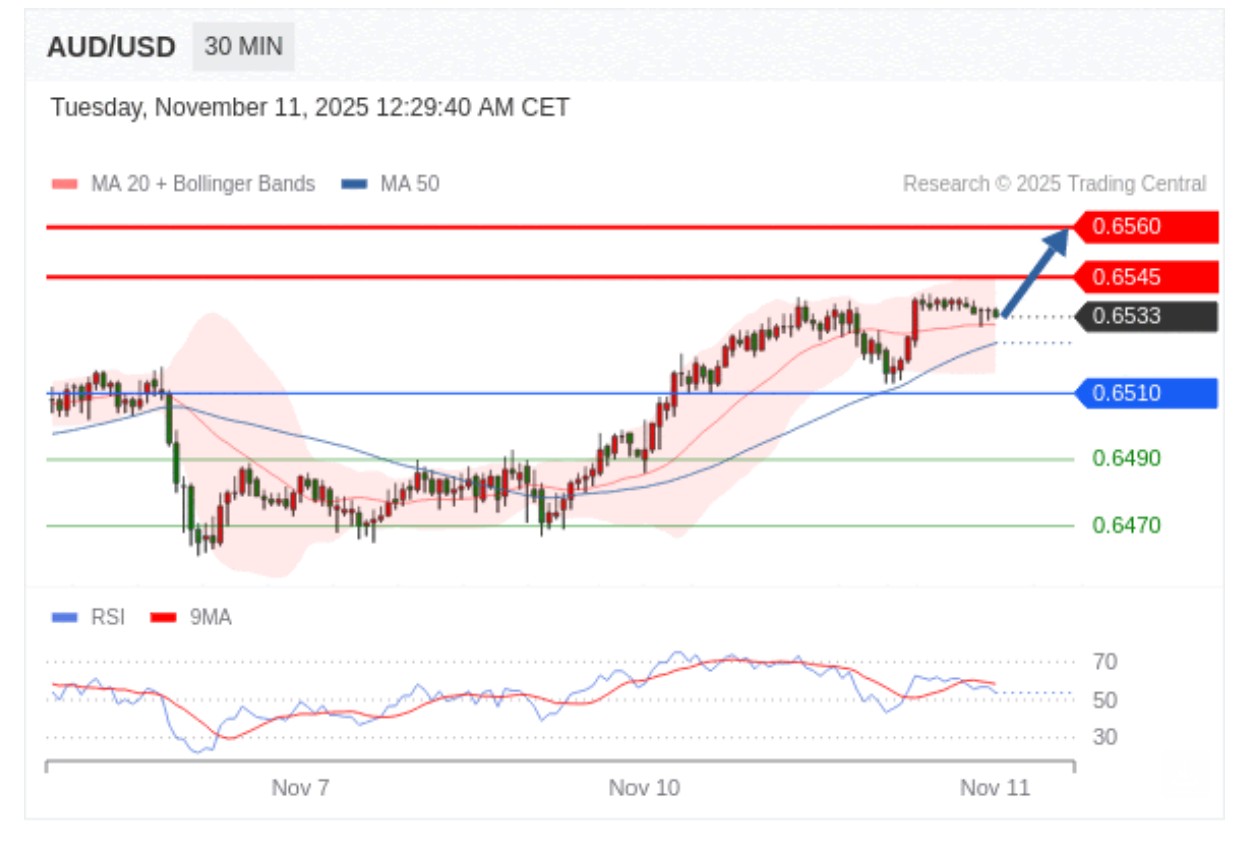Click the red 0.6545 resistance price tag
This screenshot has height=852, width=1256.
1145,277
